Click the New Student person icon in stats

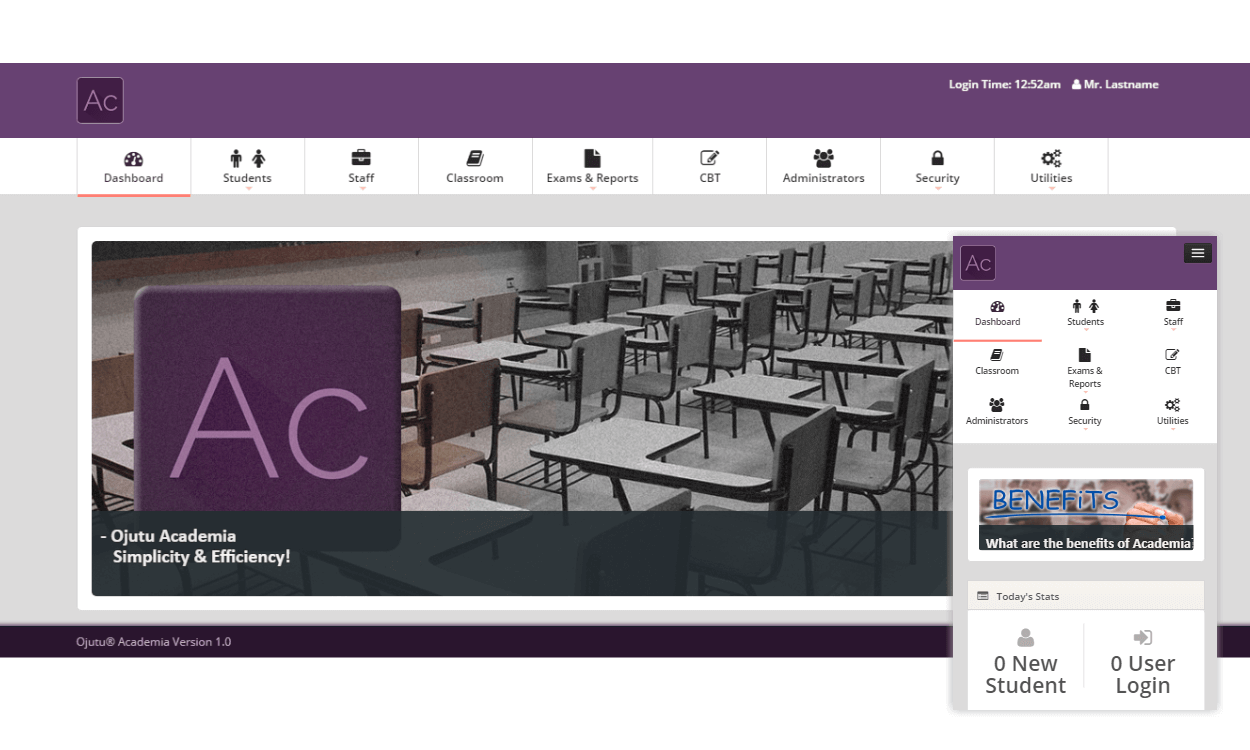1025,638
